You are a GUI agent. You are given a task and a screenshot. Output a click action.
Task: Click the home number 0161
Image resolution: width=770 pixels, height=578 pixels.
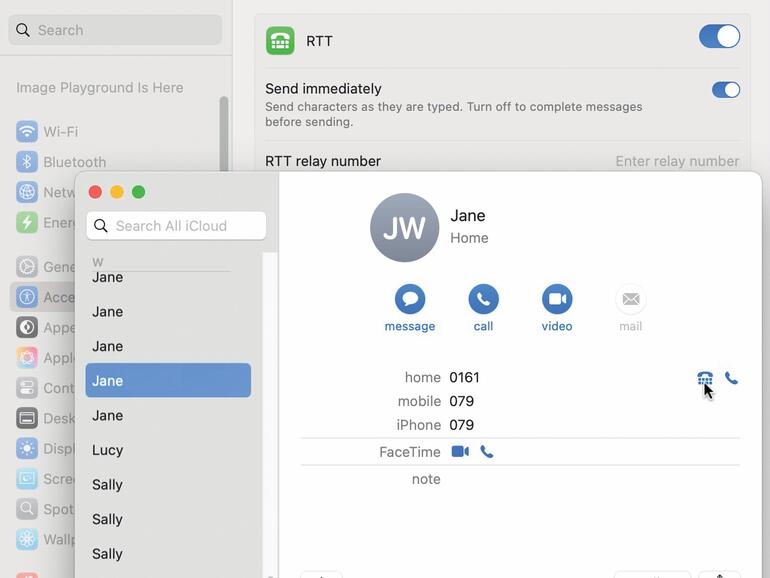pyautogui.click(x=465, y=377)
